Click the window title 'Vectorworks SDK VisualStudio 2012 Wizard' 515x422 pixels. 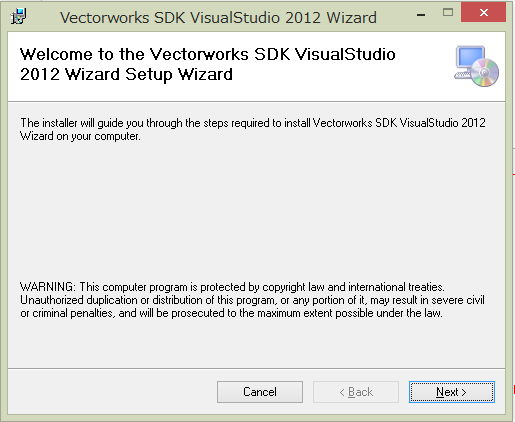click(218, 18)
